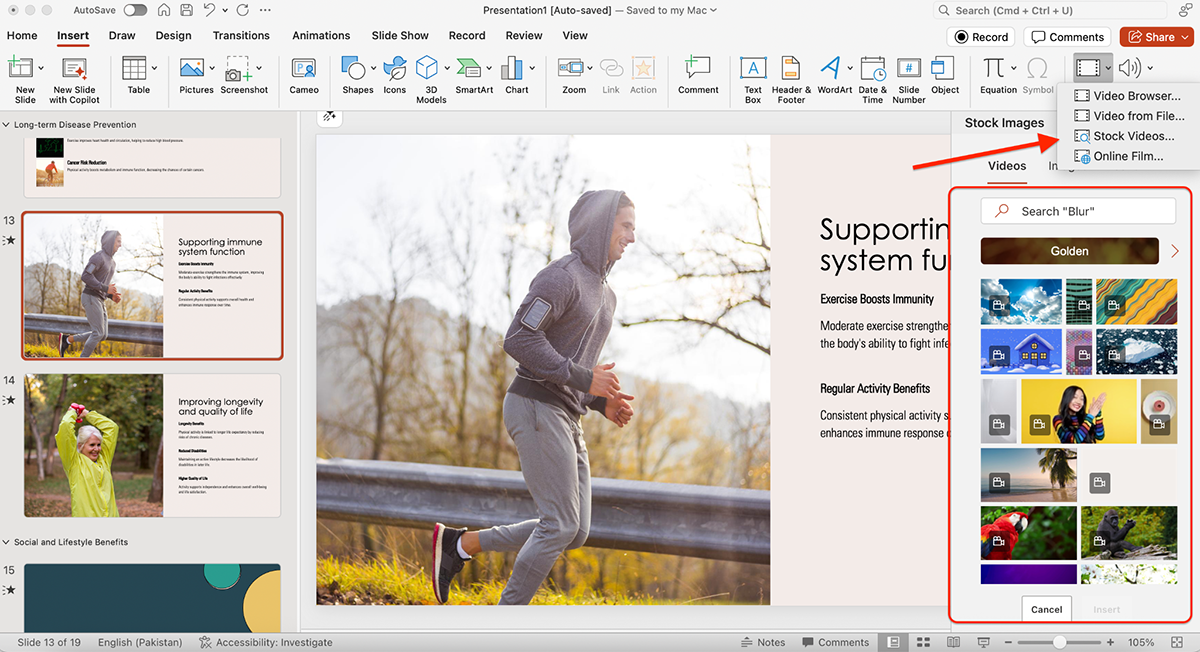
Task: Switch to Normal view in status bar
Action: [893, 642]
